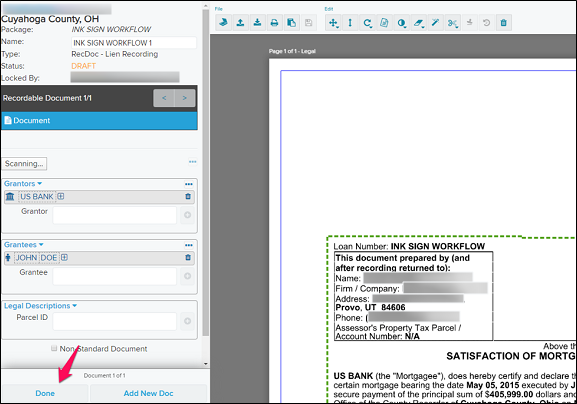
Task: Click the person icon beside JOHN DOE
Action: (8, 258)
